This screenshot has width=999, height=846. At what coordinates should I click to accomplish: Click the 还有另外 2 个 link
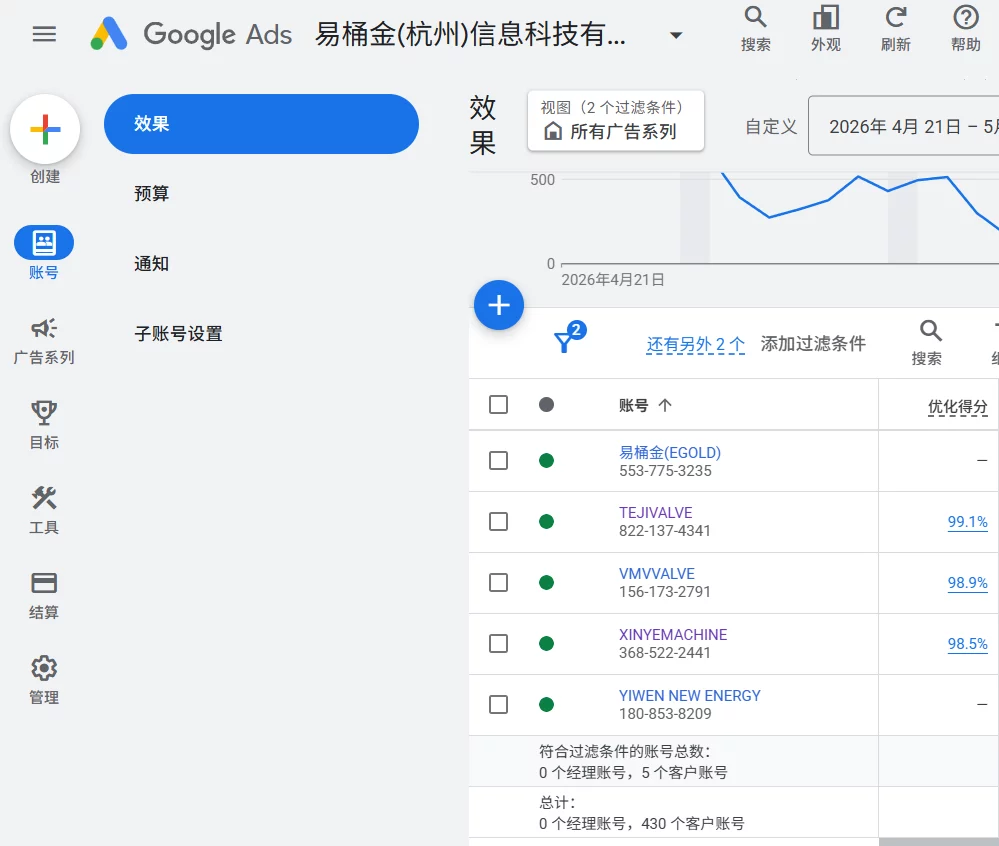(695, 344)
